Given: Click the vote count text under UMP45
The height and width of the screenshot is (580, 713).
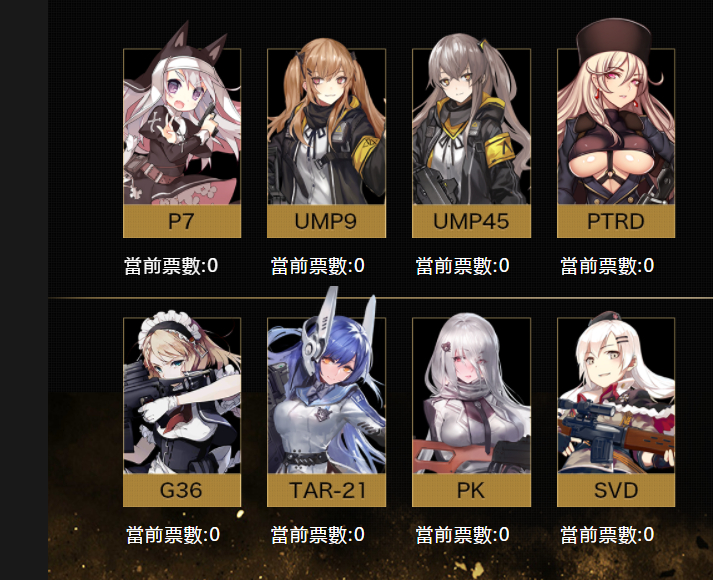Looking at the screenshot, I should [x=462, y=266].
